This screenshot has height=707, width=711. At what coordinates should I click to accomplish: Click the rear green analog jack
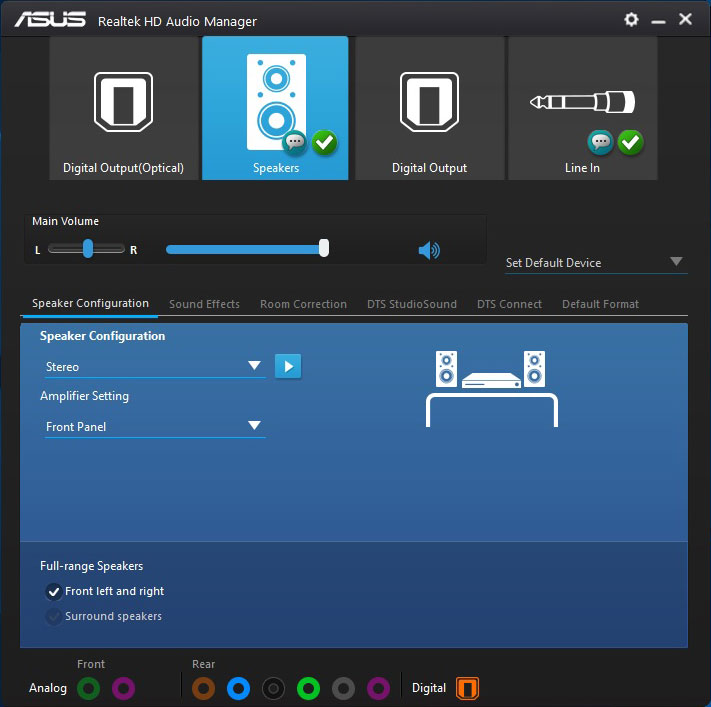308,688
